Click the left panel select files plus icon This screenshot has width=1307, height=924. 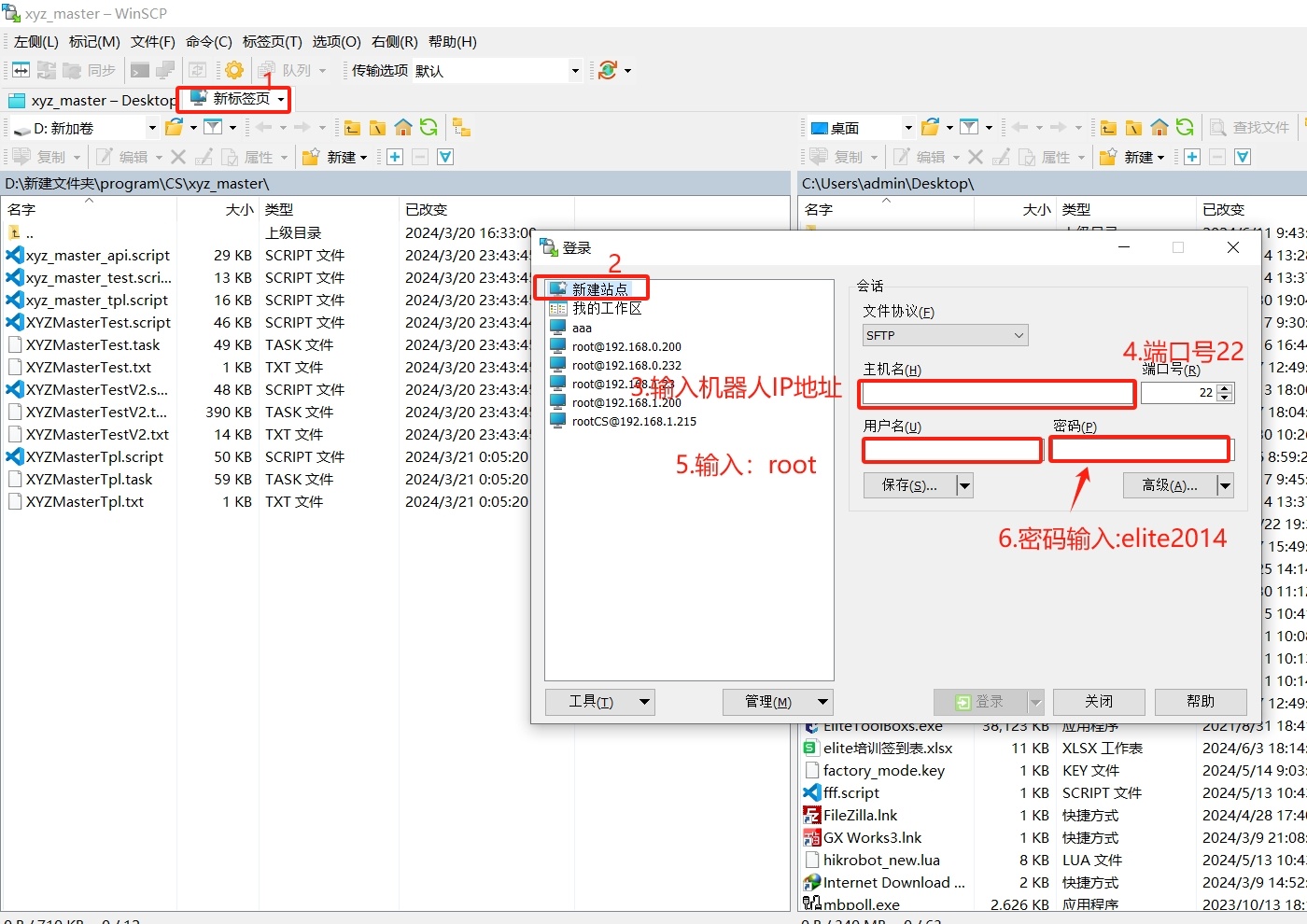pyautogui.click(x=395, y=157)
